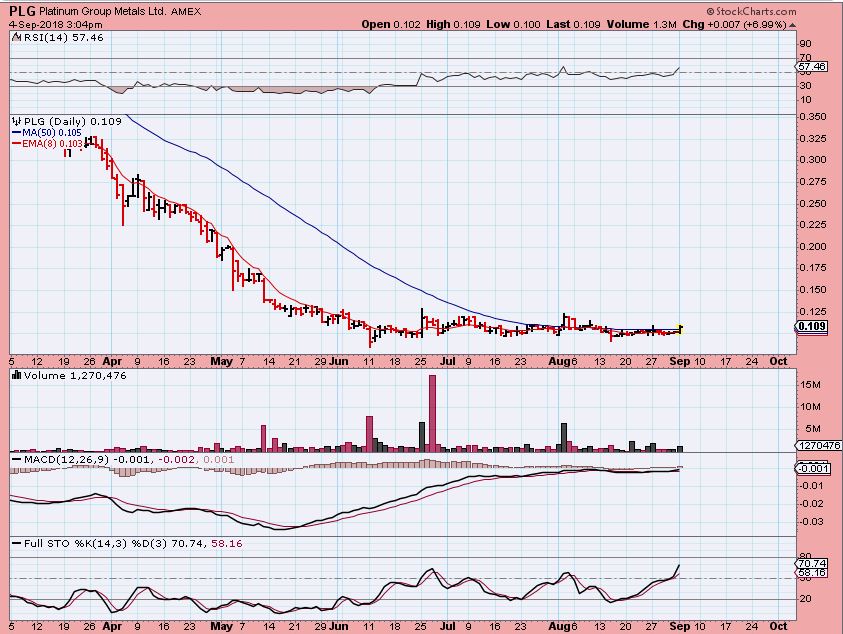Click the -0.02 label on MACD axis
843x634 pixels.
[x=812, y=503]
